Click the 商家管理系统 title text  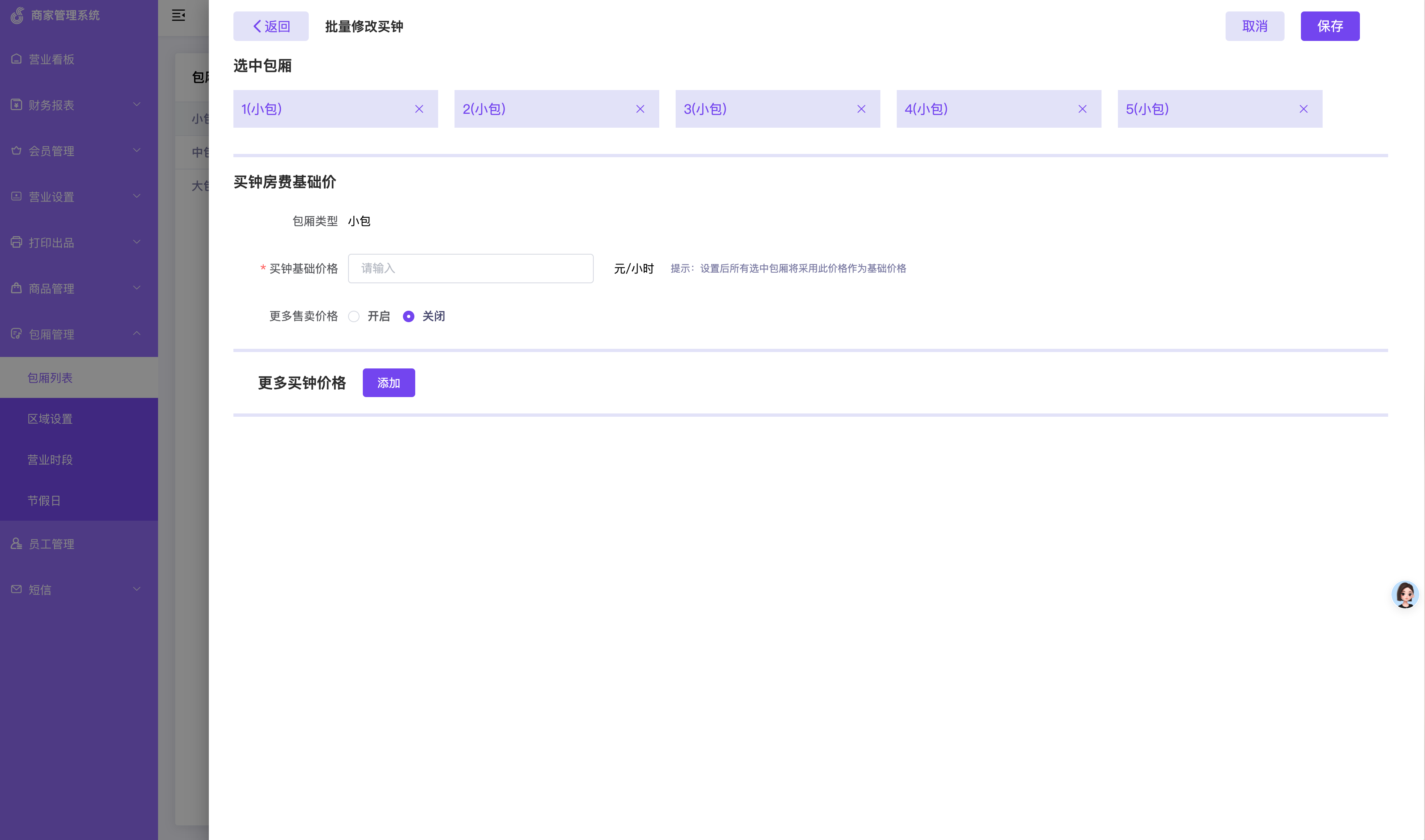tap(65, 15)
